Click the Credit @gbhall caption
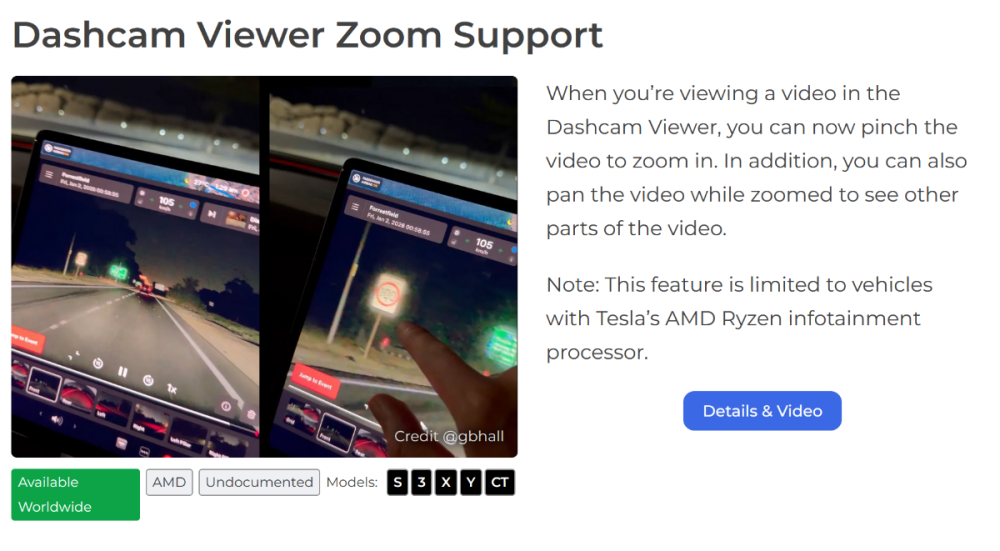Screen dimensions: 1000x551 tap(449, 436)
